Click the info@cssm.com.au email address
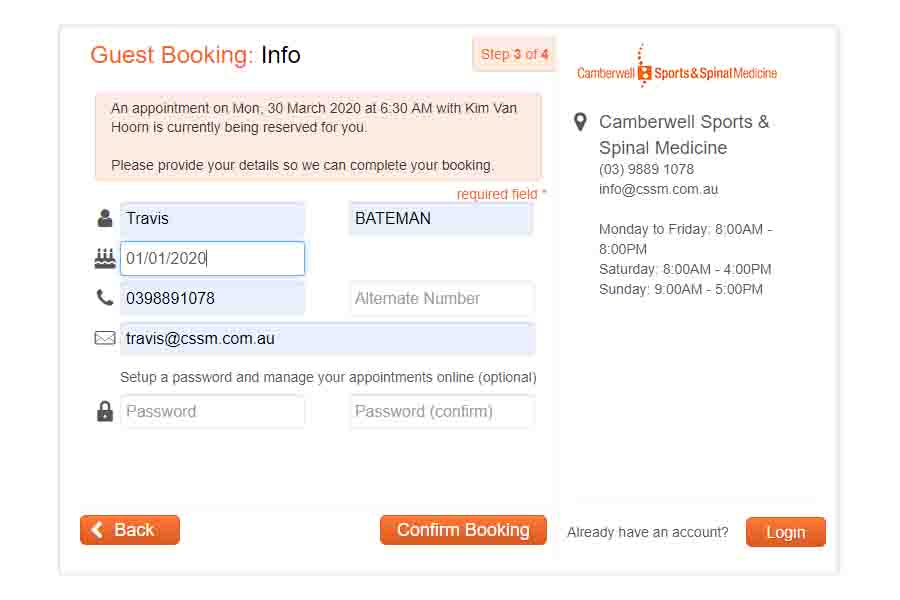The image size is (900, 600). [658, 189]
